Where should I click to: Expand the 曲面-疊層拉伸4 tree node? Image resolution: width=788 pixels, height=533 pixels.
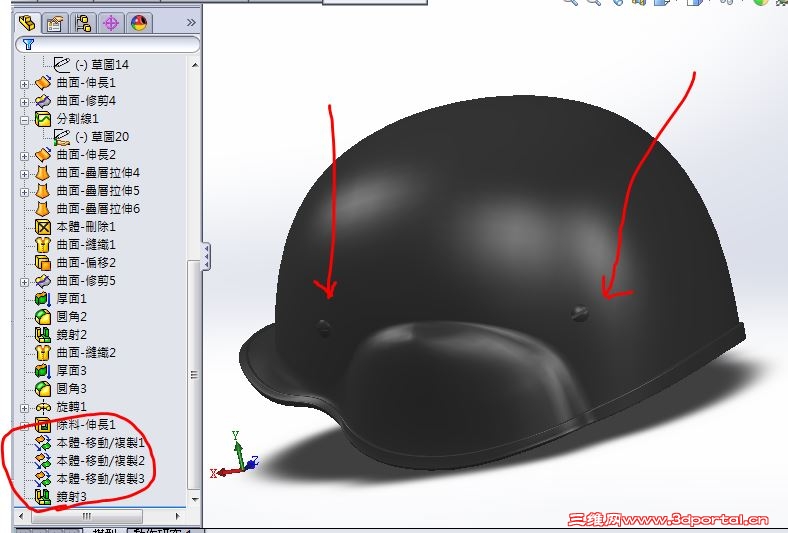point(24,174)
